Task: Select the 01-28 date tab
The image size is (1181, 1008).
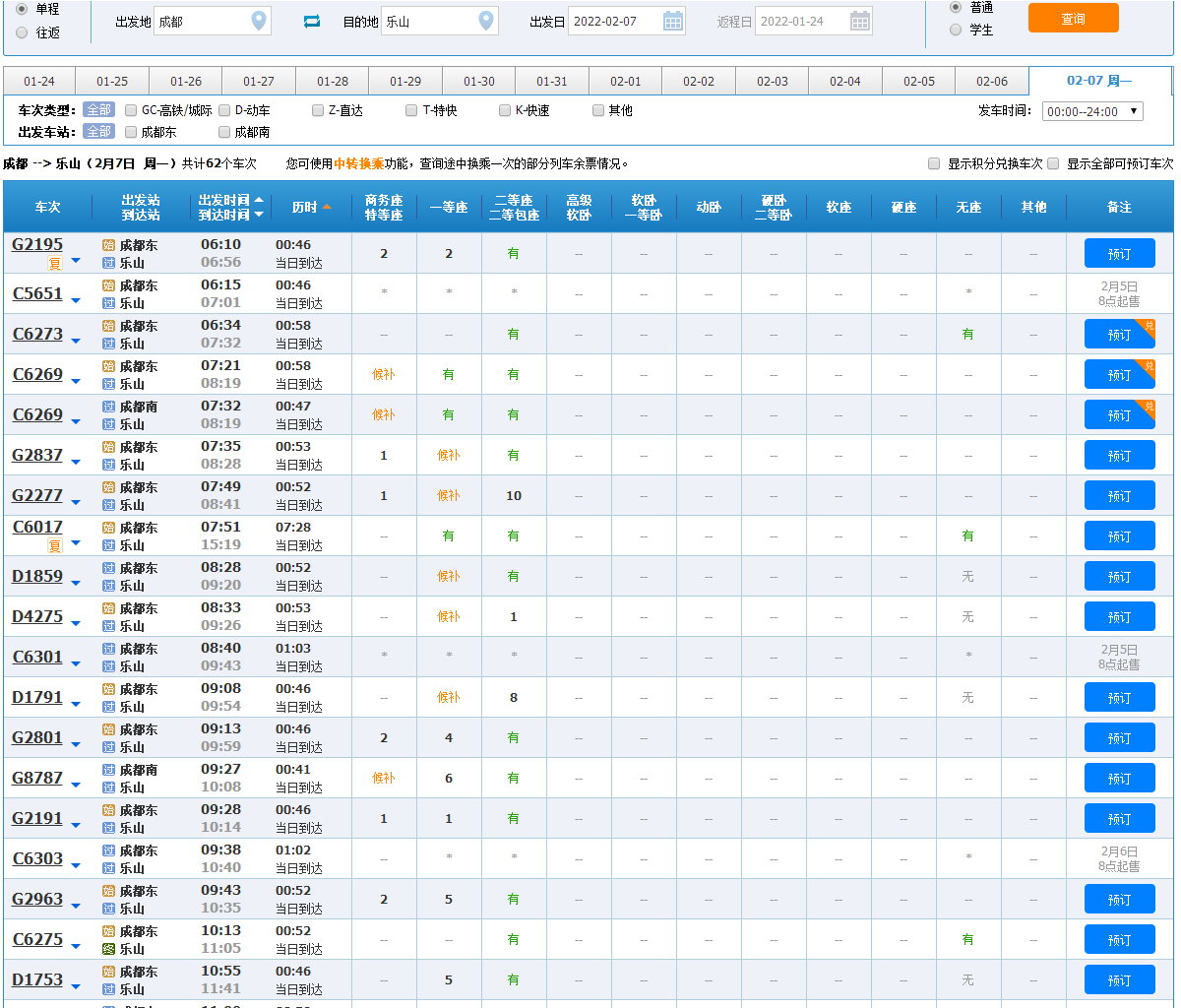Action: point(332,81)
